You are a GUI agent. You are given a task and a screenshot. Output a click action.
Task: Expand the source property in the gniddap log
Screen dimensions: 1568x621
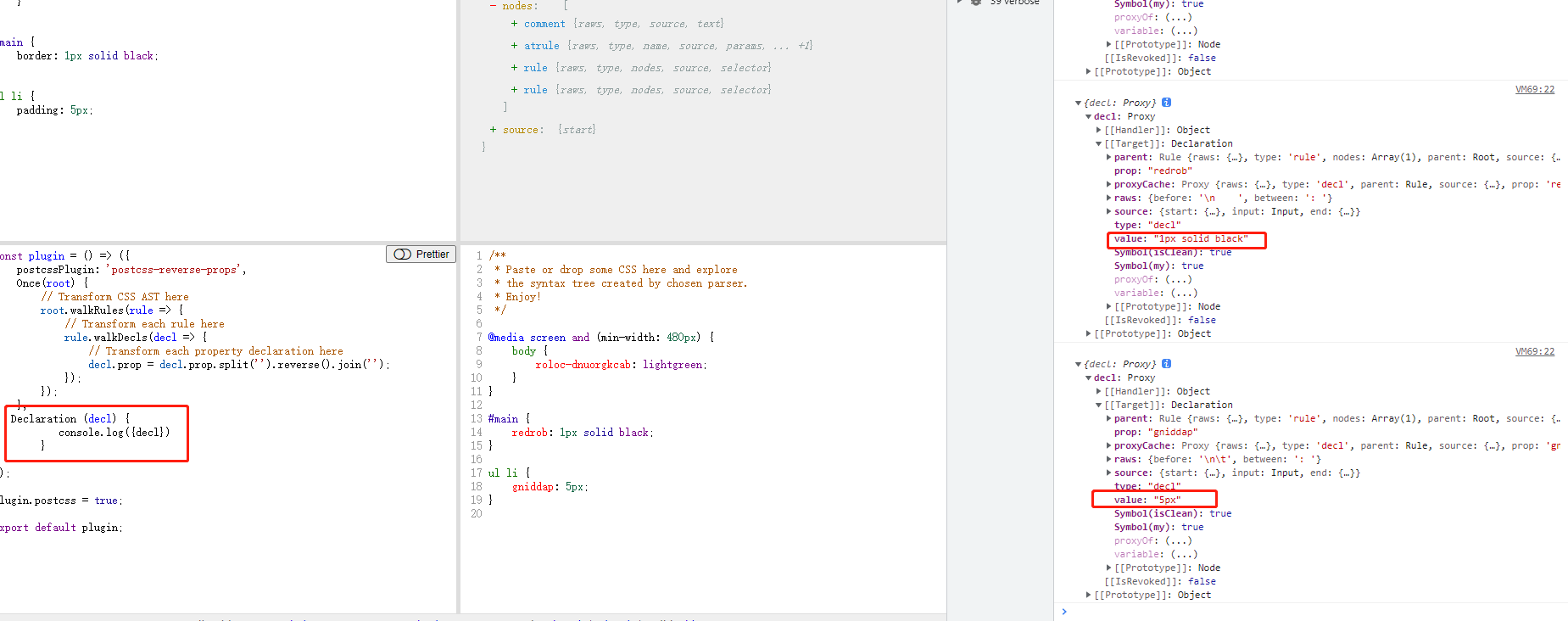(x=1109, y=473)
